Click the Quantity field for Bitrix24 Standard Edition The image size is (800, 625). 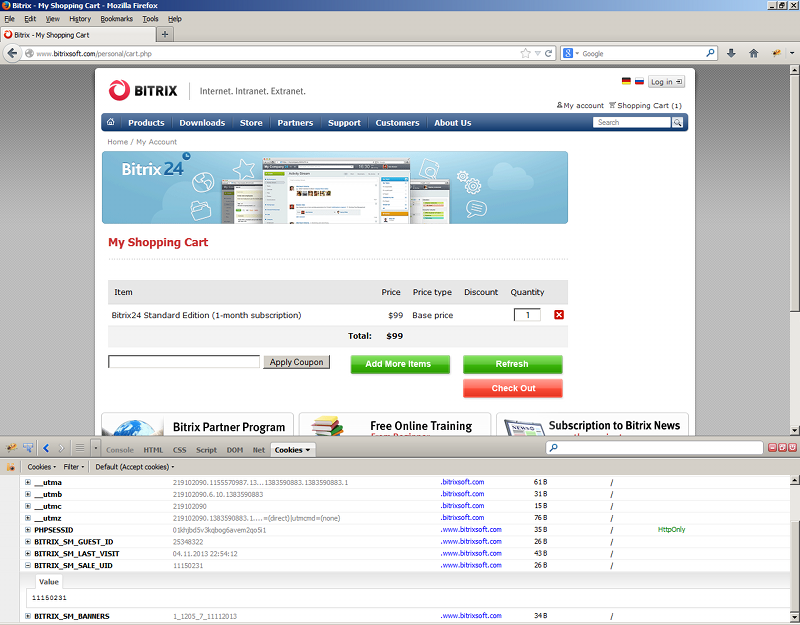tap(527, 315)
